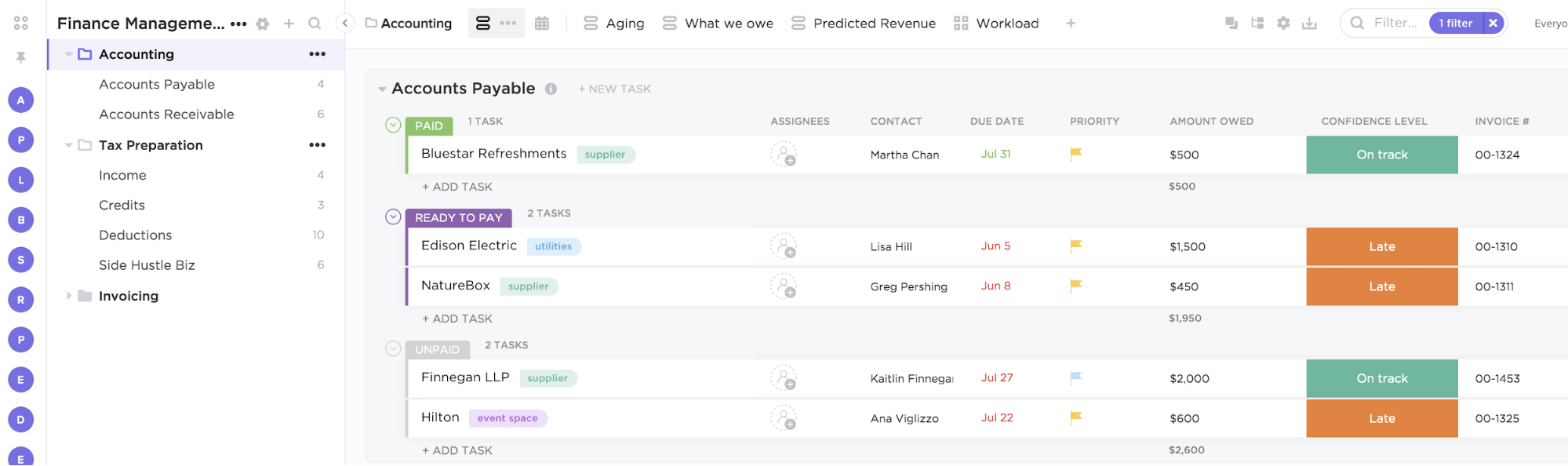
Task: Expand the Invoicing folder
Action: click(x=69, y=296)
